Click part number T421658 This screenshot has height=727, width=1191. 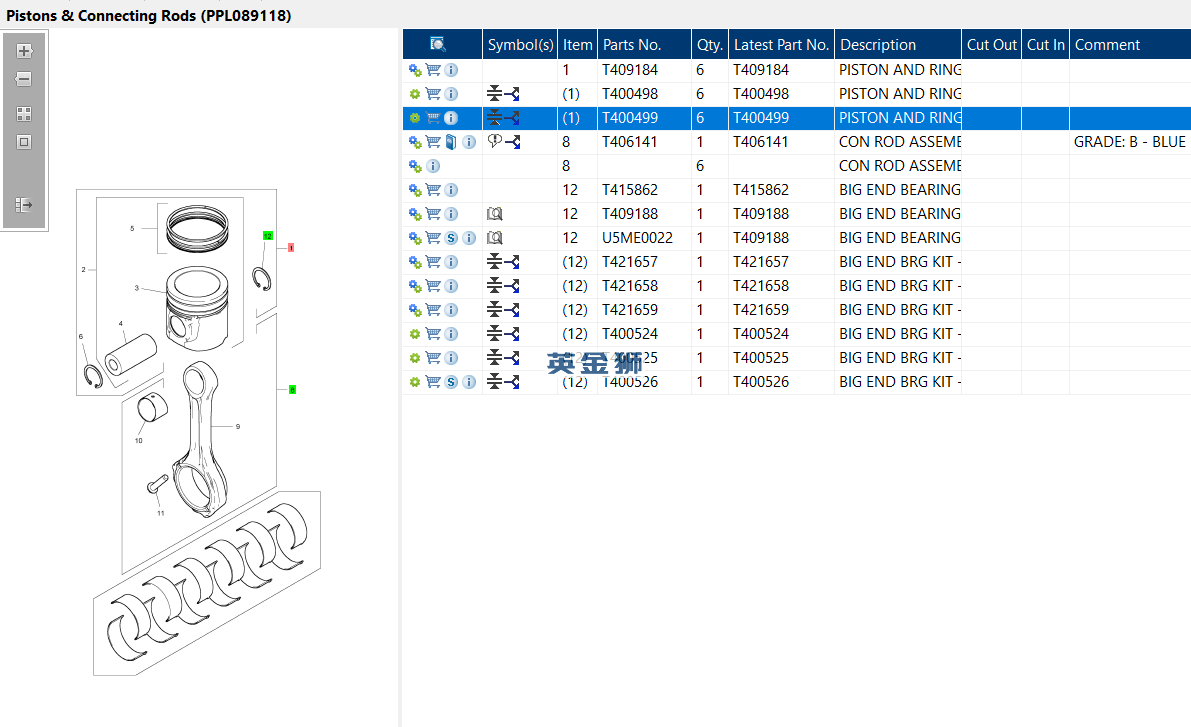click(630, 286)
